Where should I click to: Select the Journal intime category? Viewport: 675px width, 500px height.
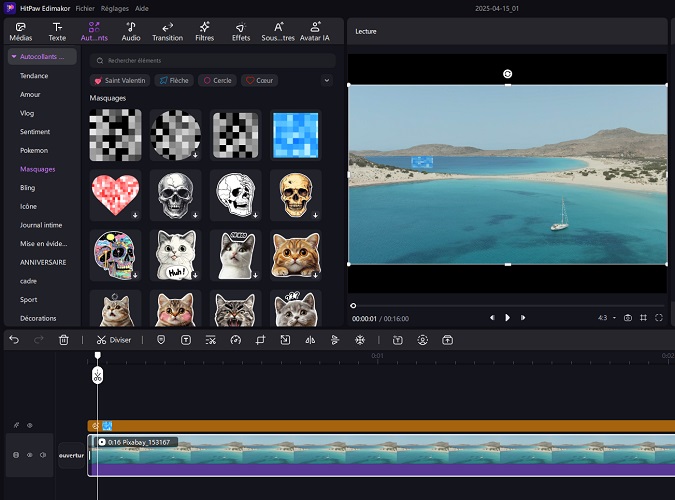[41, 225]
